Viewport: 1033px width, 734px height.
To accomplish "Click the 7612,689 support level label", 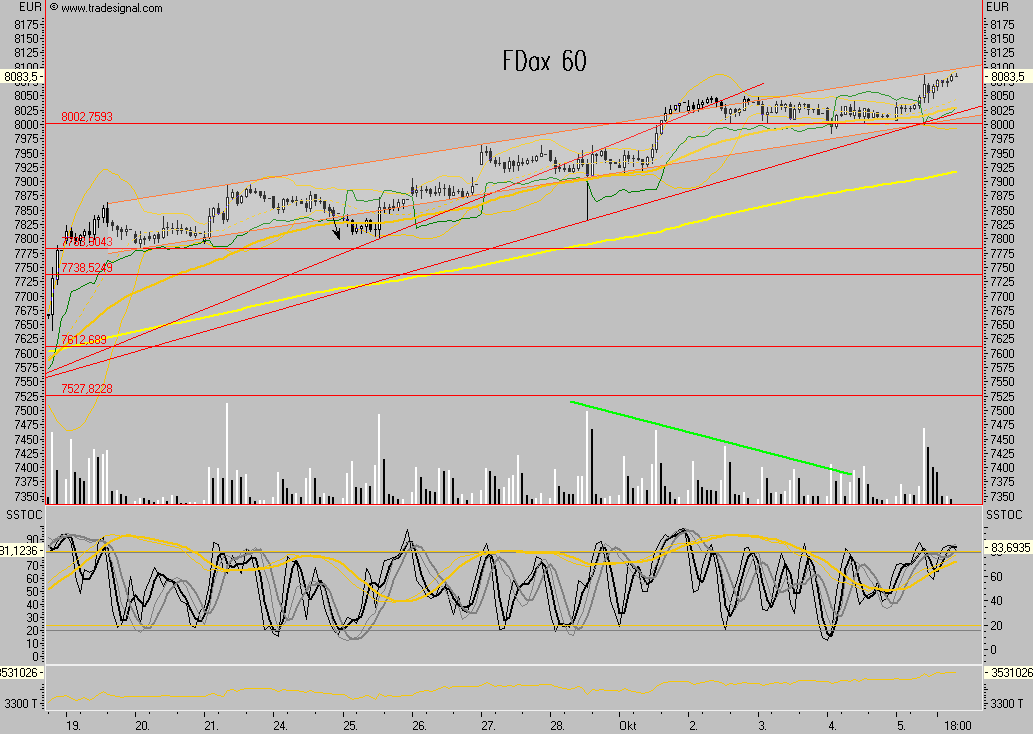I will tap(84, 340).
